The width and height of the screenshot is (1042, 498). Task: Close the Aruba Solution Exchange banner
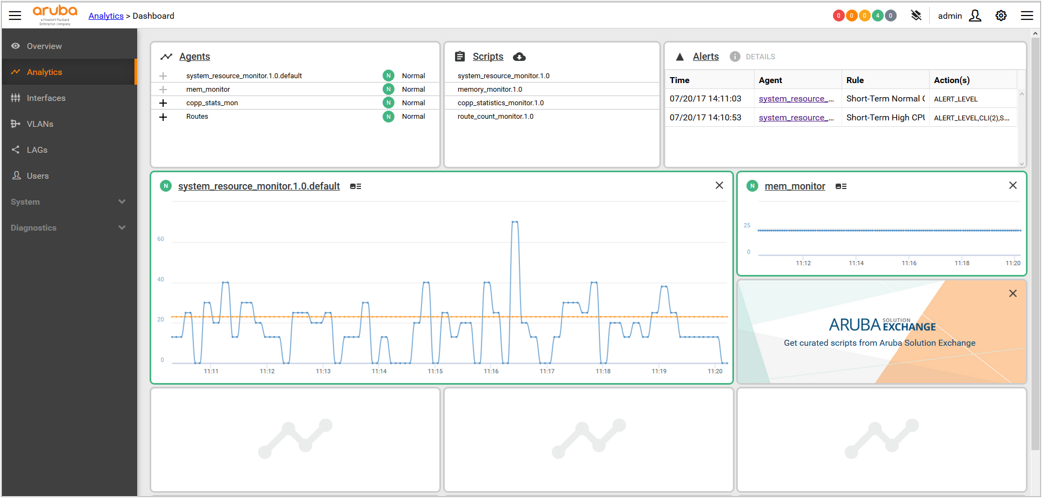pyautogui.click(x=1013, y=293)
